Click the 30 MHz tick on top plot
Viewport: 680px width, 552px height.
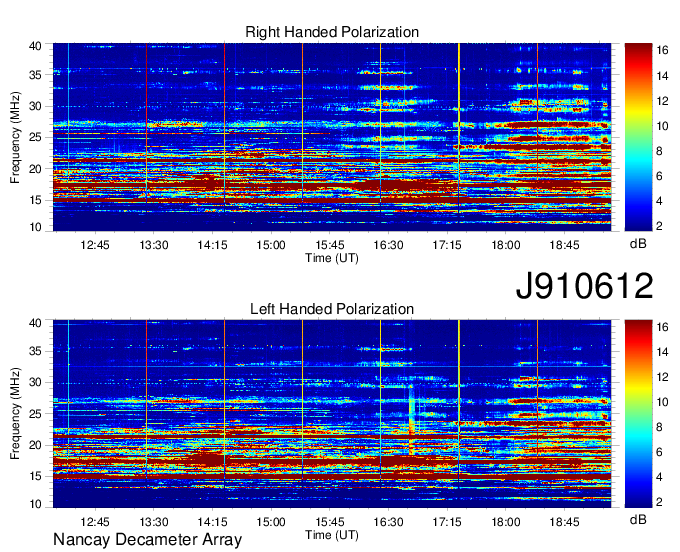[x=35, y=107]
